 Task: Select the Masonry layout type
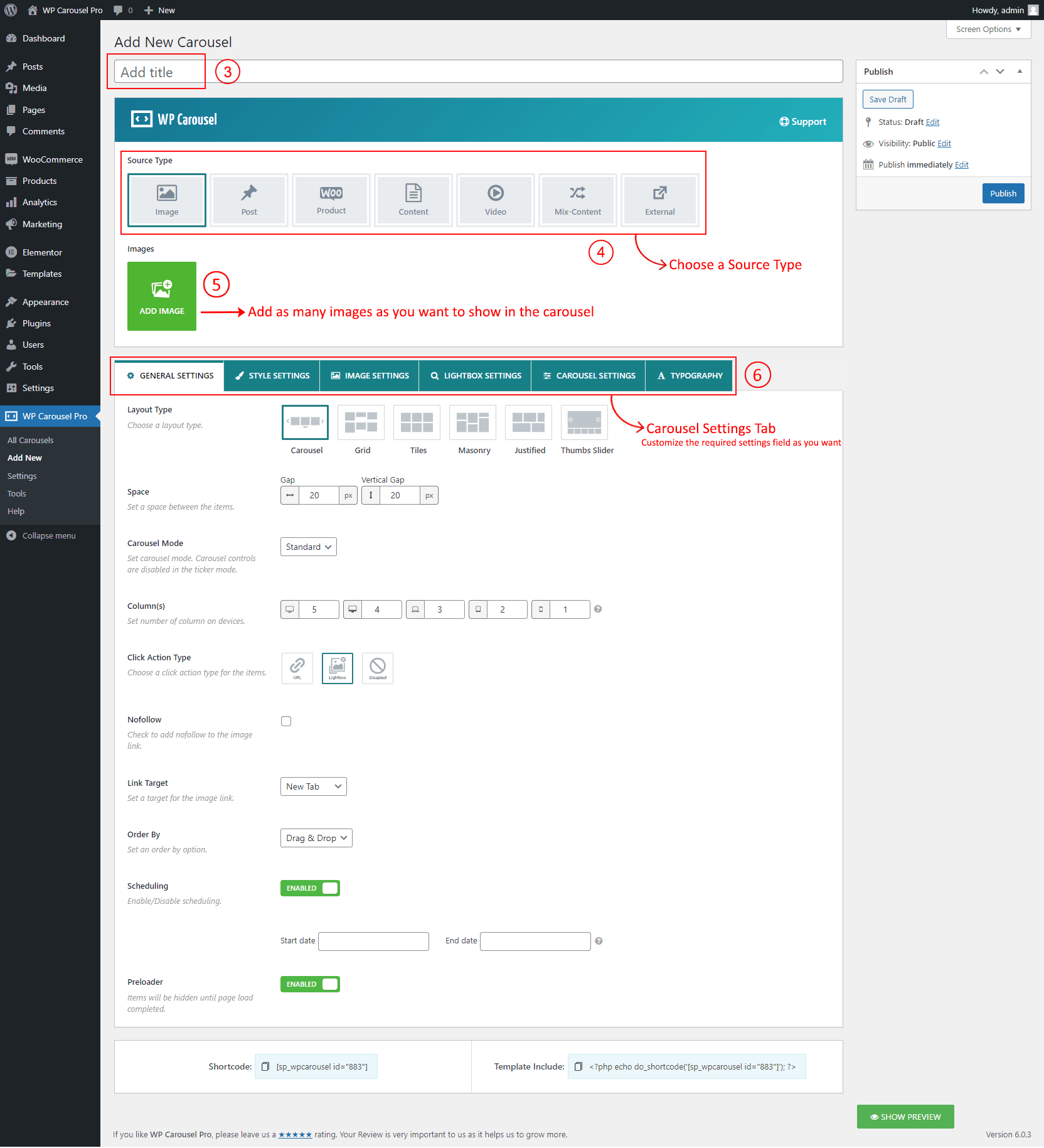(x=474, y=422)
